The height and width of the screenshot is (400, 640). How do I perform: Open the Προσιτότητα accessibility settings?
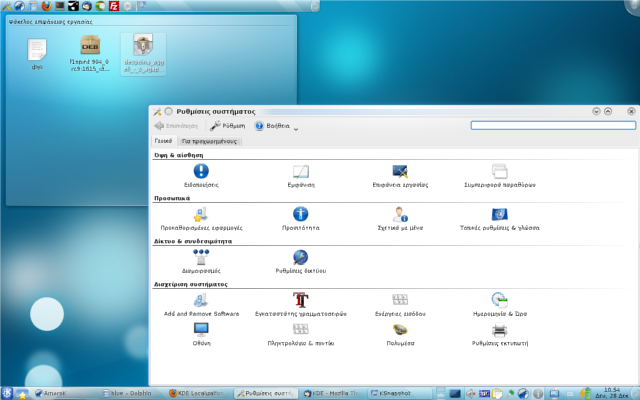(x=301, y=219)
